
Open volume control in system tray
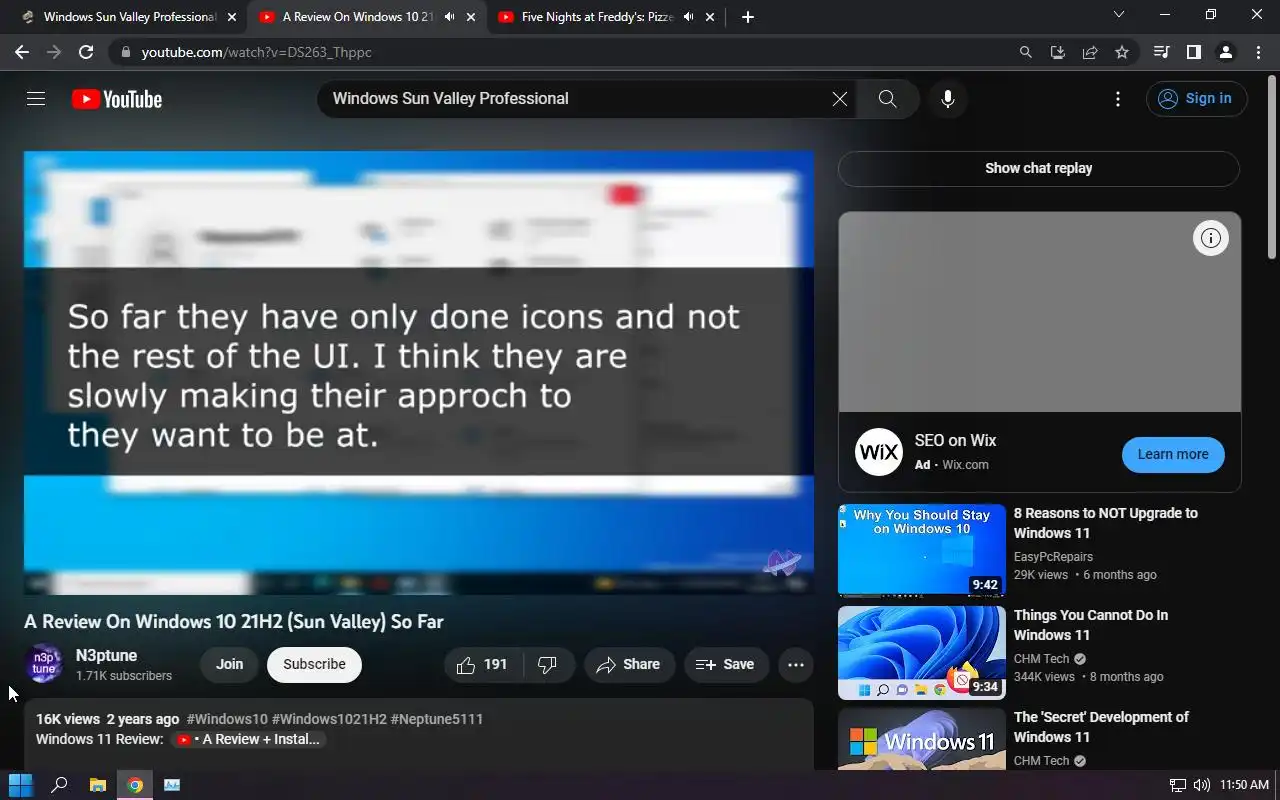click(x=1202, y=785)
